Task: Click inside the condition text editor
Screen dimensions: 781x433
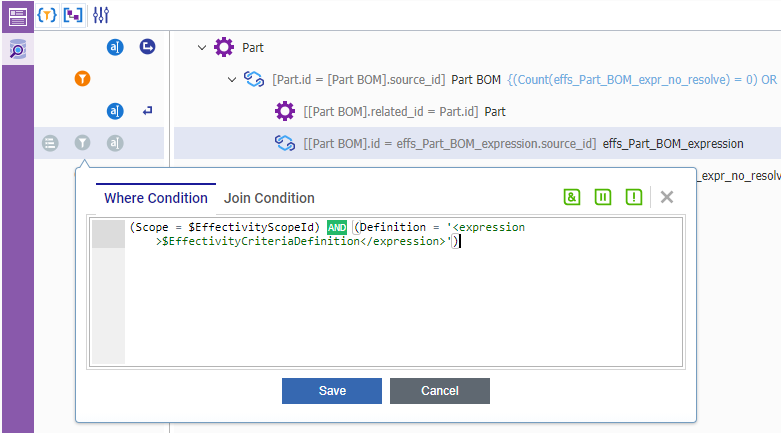Action: [x=386, y=292]
